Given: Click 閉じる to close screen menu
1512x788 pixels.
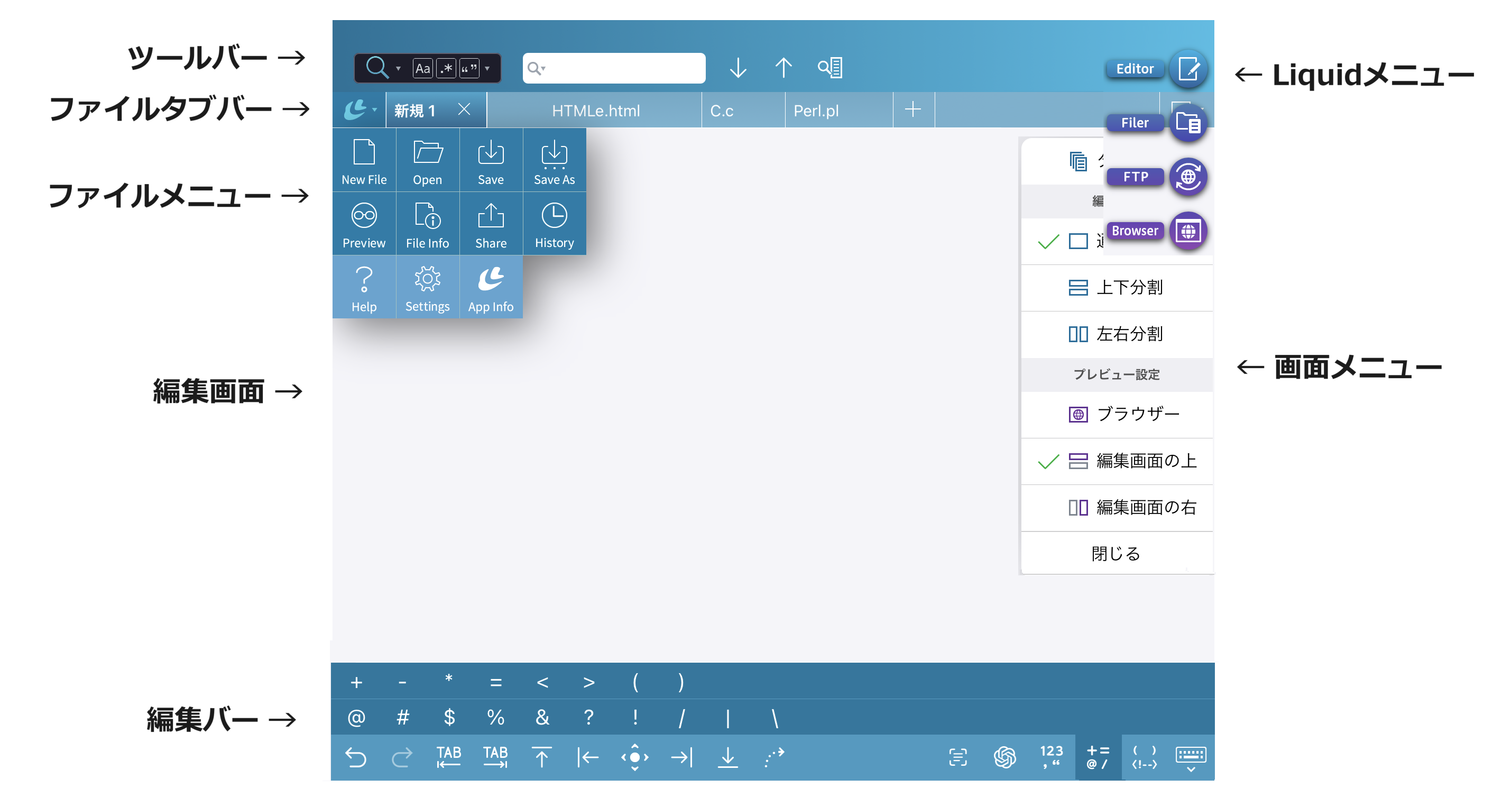Looking at the screenshot, I should (x=1115, y=553).
